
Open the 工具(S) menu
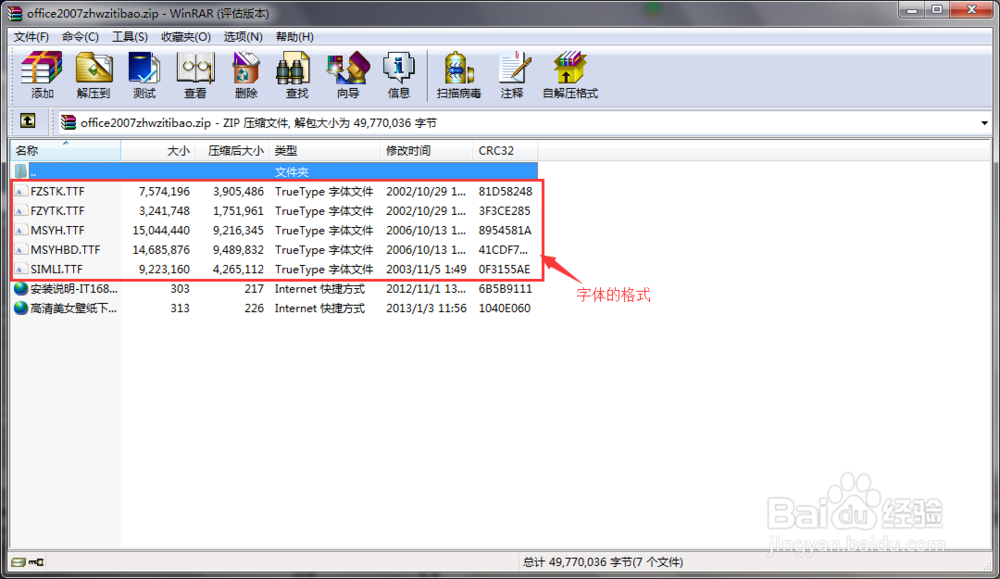tap(130, 37)
